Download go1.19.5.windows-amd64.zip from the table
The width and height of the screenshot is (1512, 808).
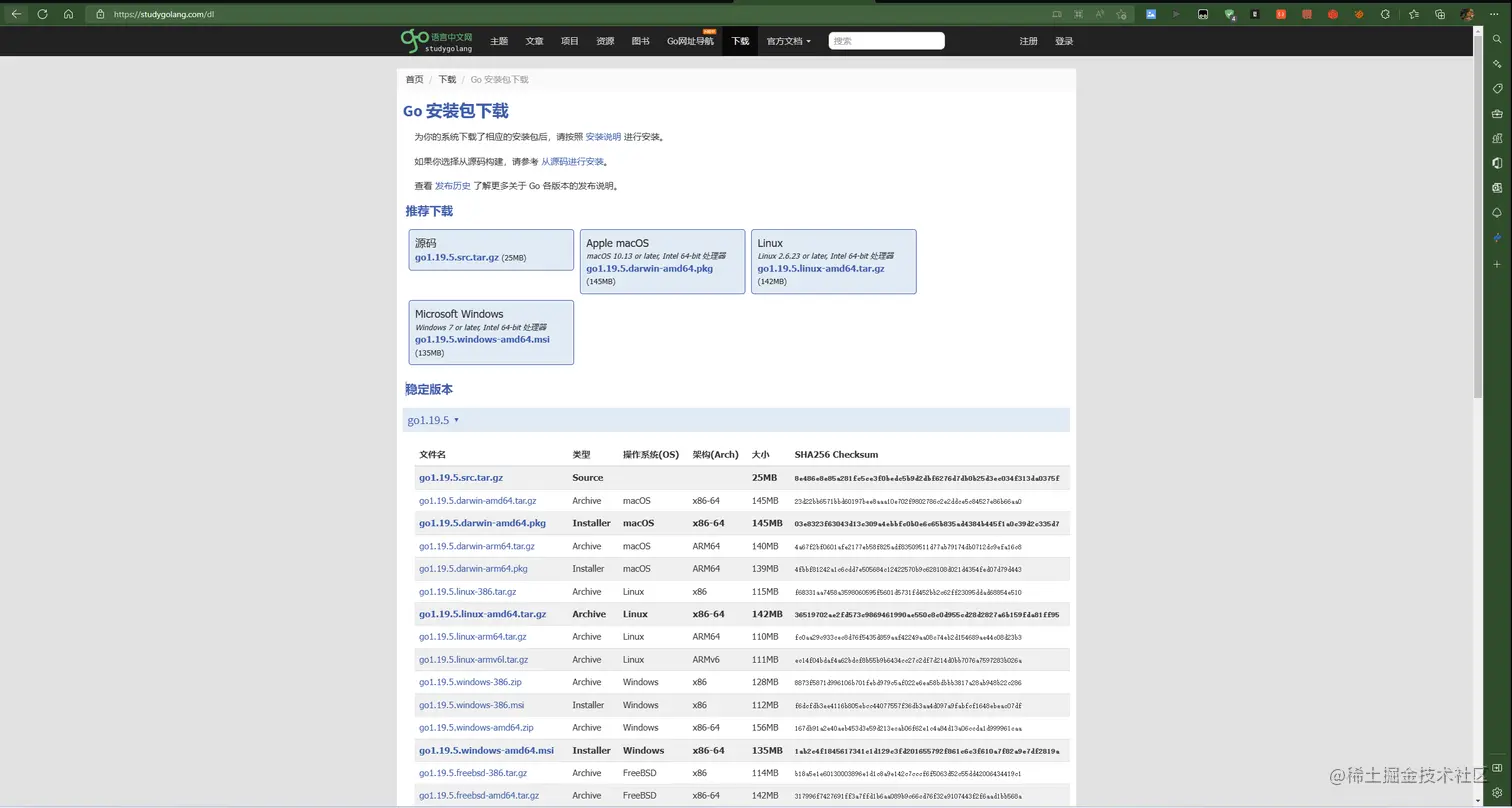(x=476, y=728)
